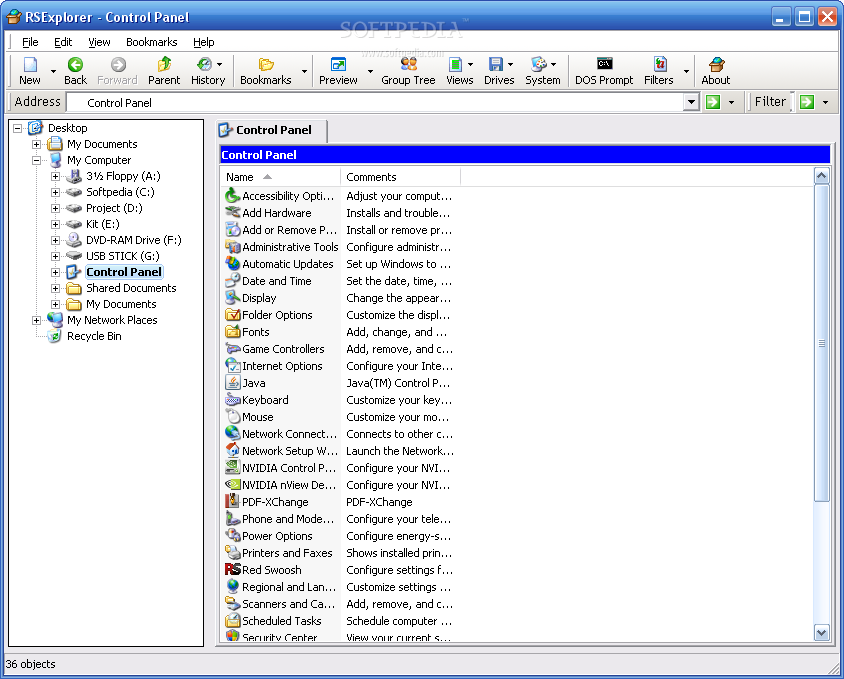Click the Group Tree toolbar icon
This screenshot has height=679, width=844.
(409, 64)
